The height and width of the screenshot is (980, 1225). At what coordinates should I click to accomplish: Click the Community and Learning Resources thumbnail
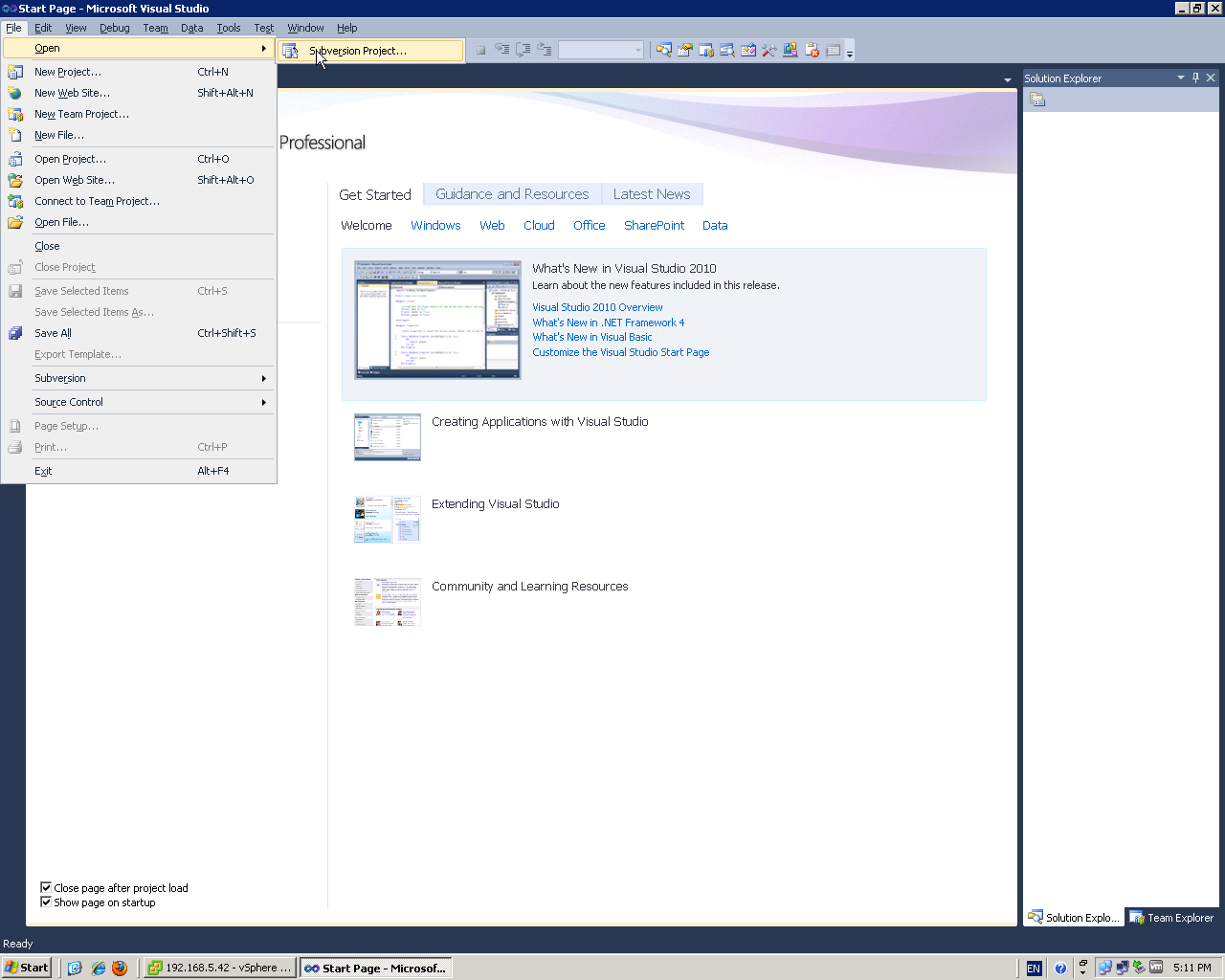coord(388,602)
